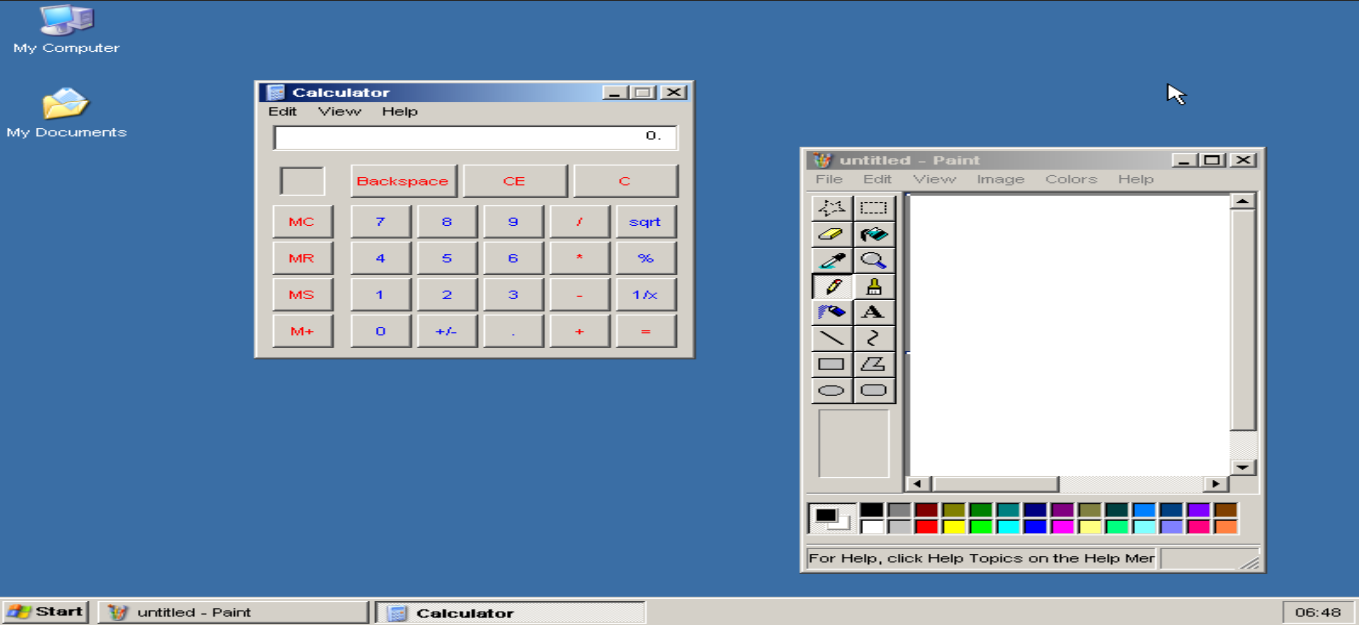
Task: Select the Curve tool in Paint
Action: pyautogui.click(x=874, y=338)
